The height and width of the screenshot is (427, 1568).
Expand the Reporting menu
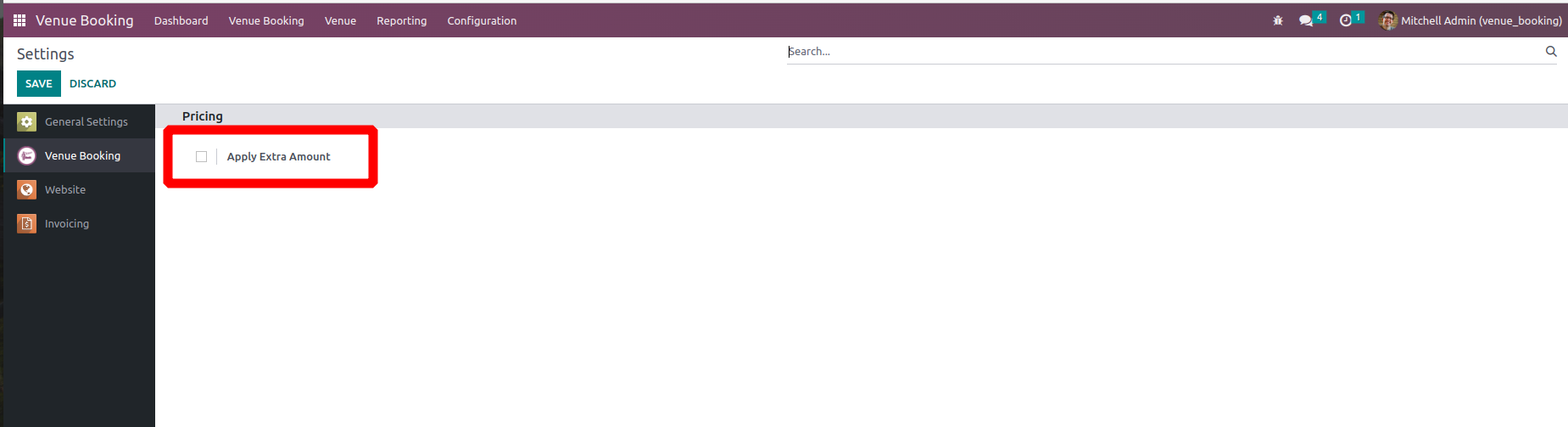[402, 20]
